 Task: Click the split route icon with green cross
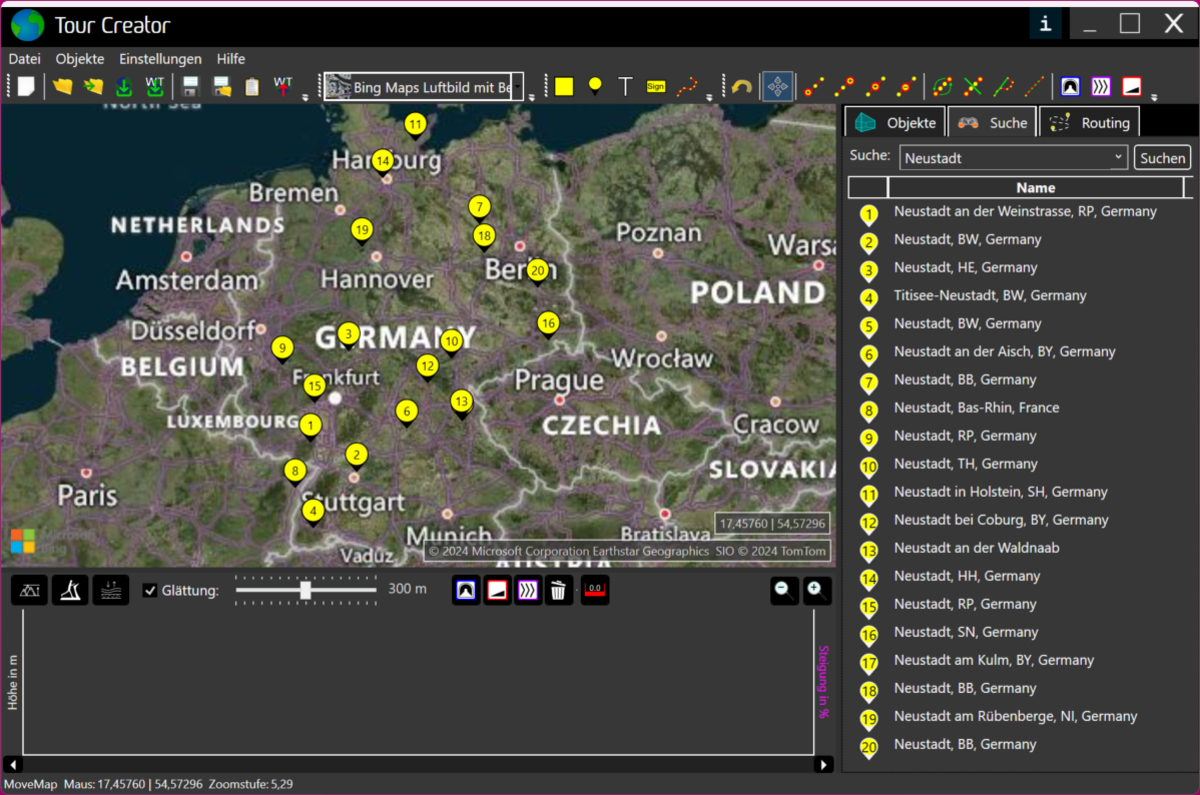(973, 87)
